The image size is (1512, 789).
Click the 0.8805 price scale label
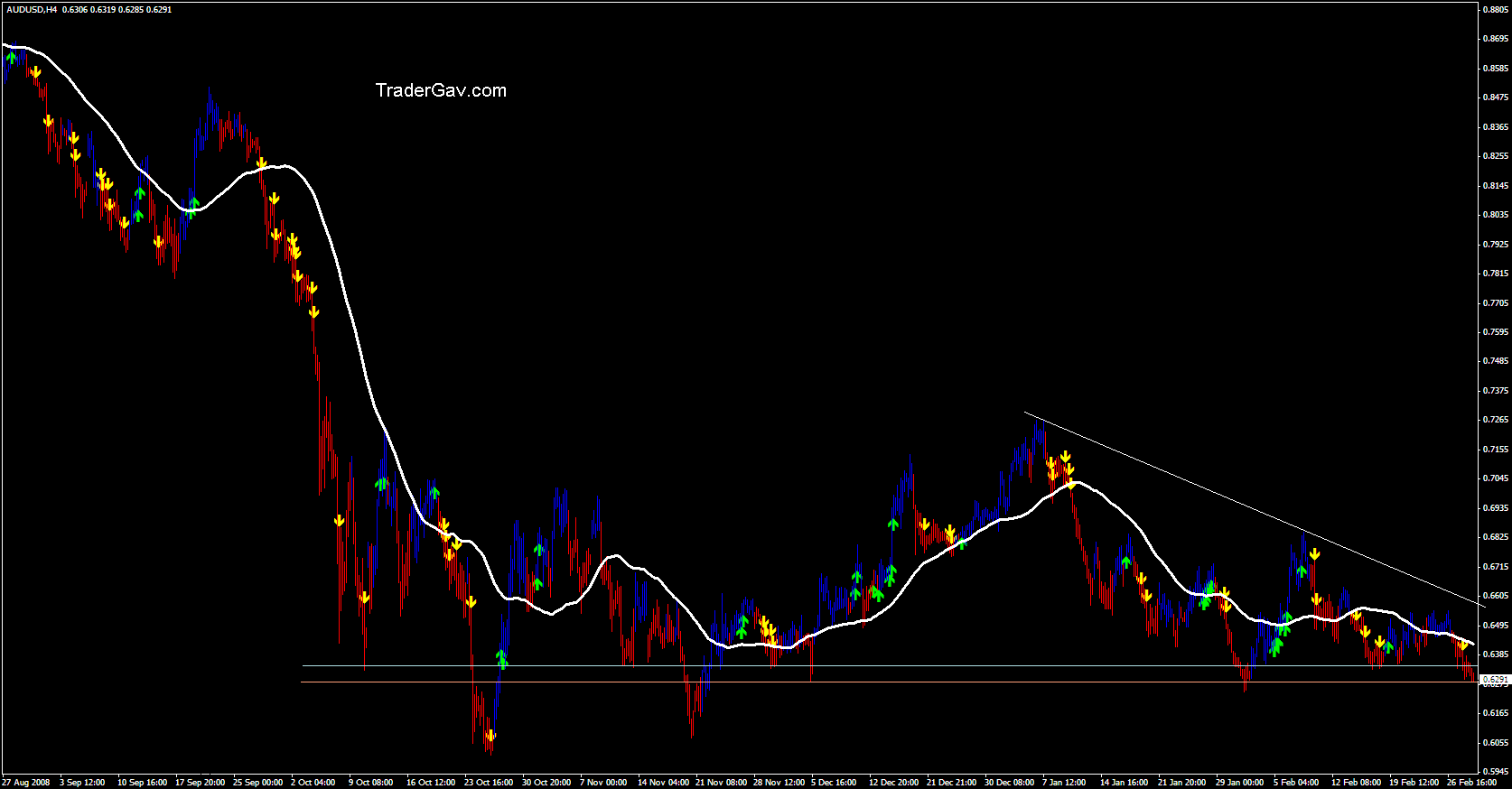(1495, 9)
